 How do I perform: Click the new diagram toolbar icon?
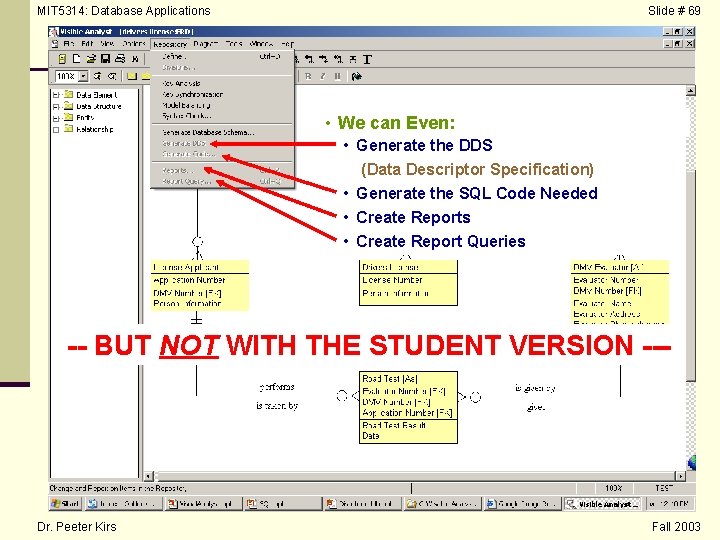77,59
